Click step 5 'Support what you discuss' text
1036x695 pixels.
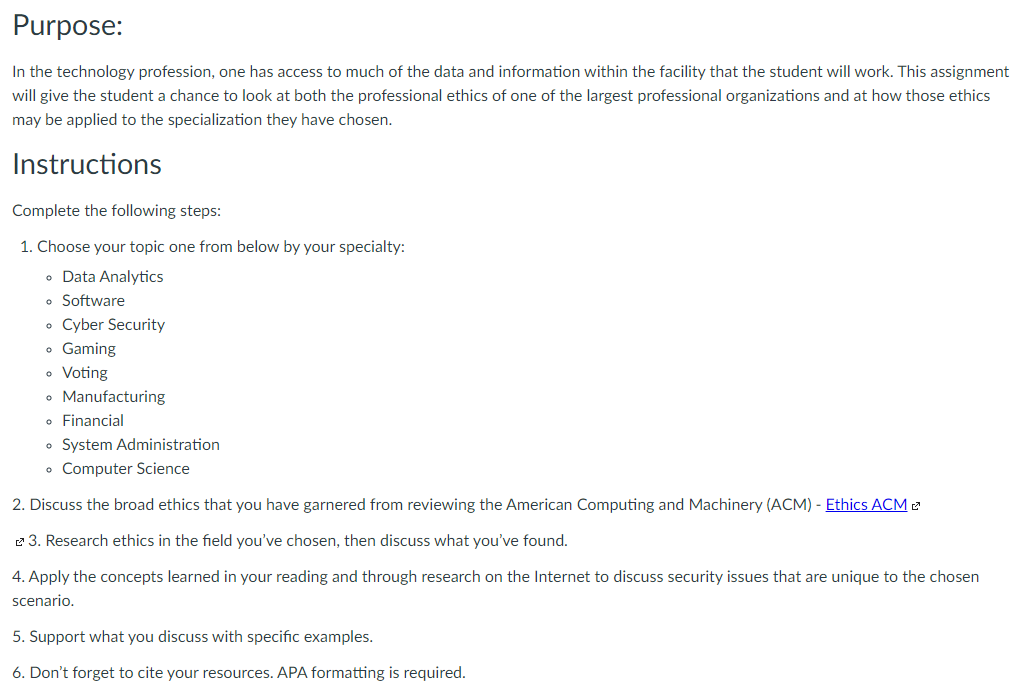click(192, 637)
